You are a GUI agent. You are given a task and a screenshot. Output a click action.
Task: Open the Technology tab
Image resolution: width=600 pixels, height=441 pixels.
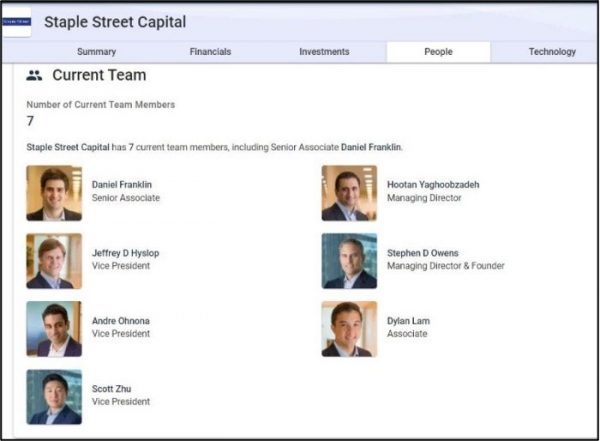[x=552, y=52]
